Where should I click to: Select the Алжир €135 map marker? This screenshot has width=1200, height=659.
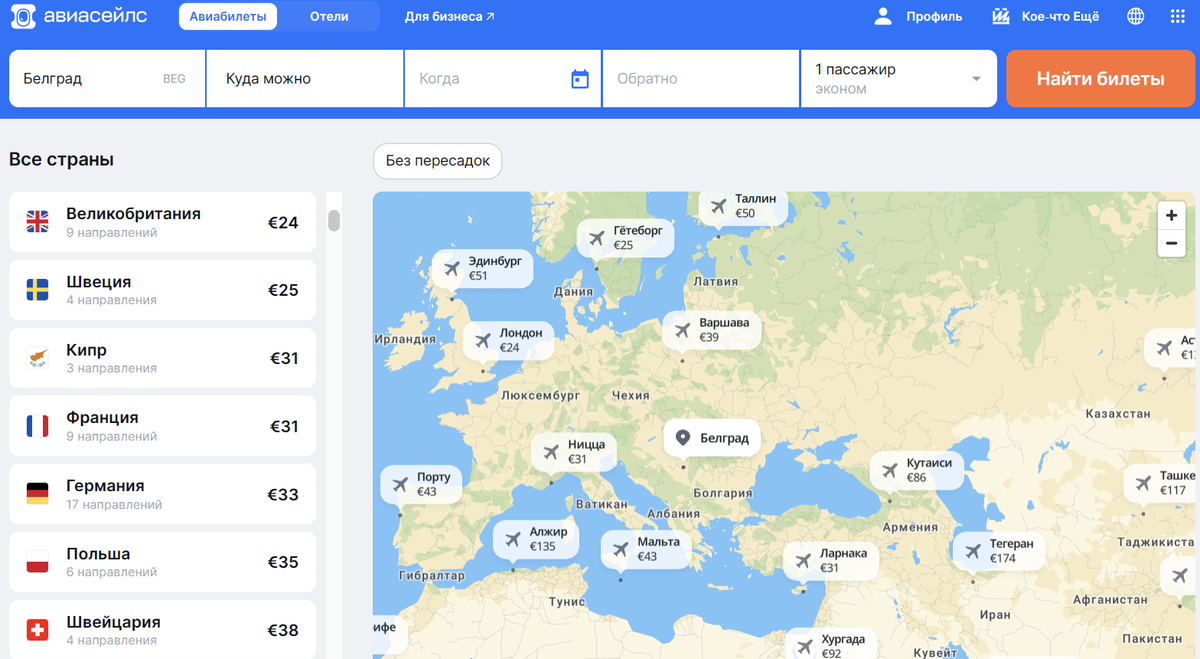535,539
